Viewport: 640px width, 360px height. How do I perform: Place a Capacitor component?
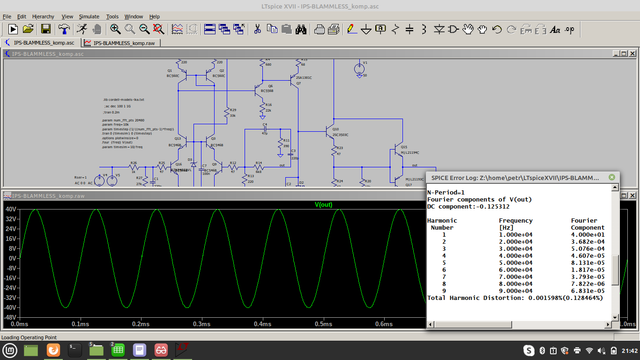click(x=409, y=29)
